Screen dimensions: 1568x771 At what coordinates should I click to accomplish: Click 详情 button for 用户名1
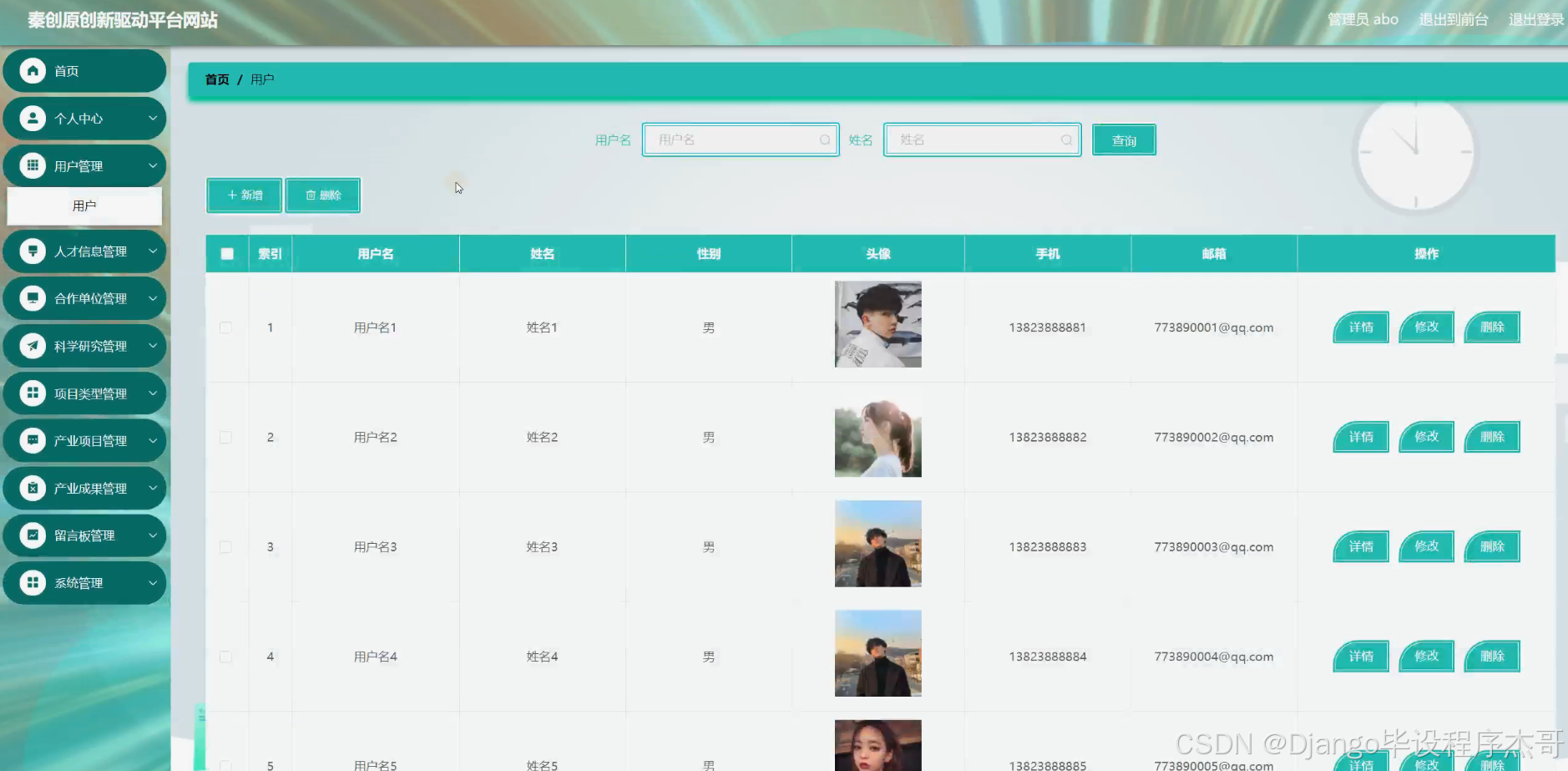1361,327
